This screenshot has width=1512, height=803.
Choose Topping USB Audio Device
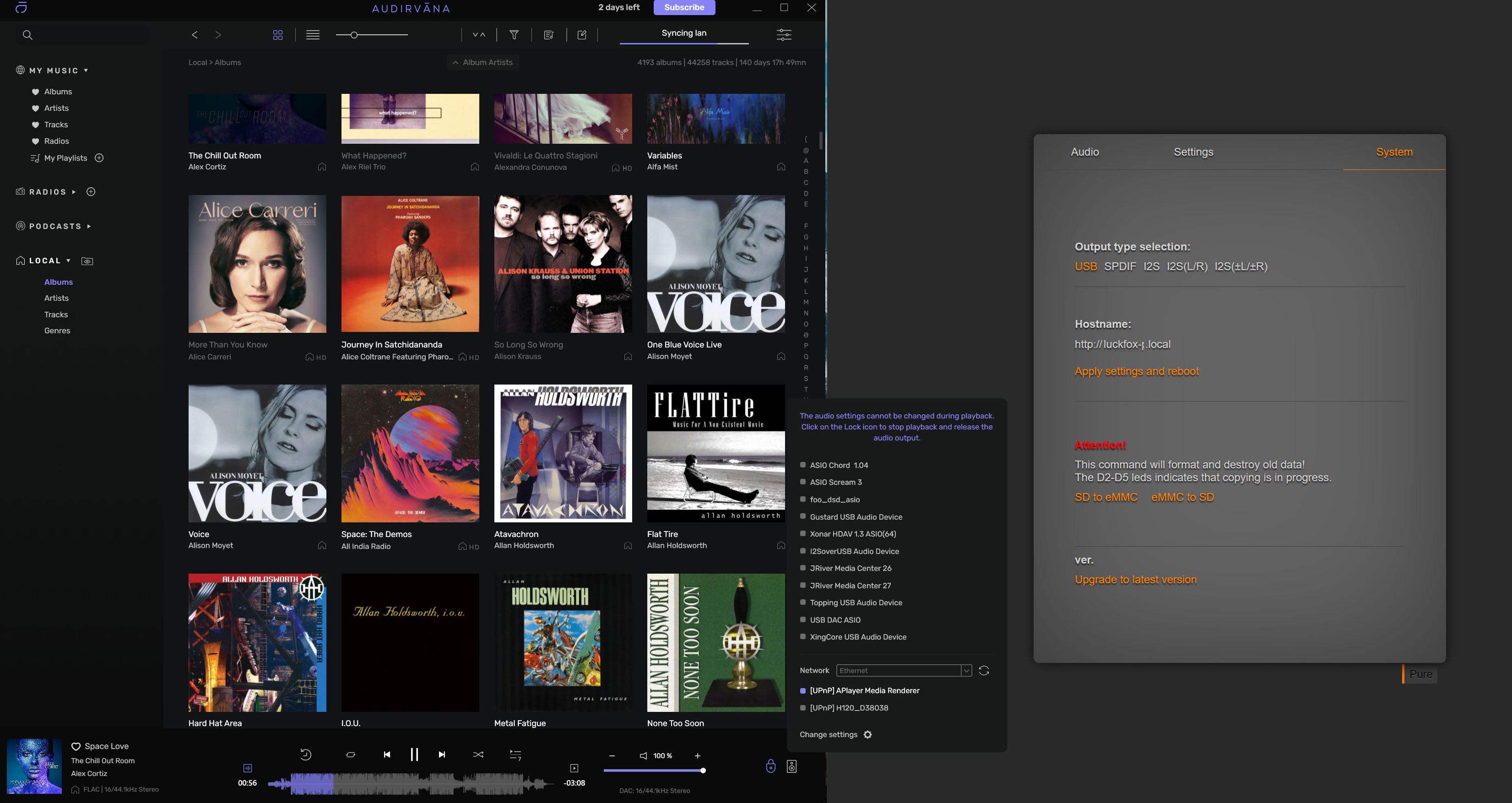[x=856, y=603]
